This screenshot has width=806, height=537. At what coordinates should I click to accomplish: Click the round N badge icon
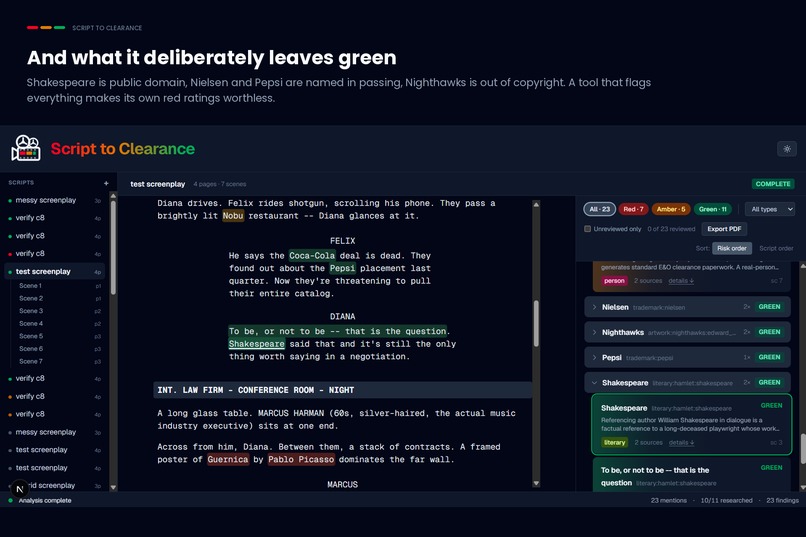coord(20,489)
